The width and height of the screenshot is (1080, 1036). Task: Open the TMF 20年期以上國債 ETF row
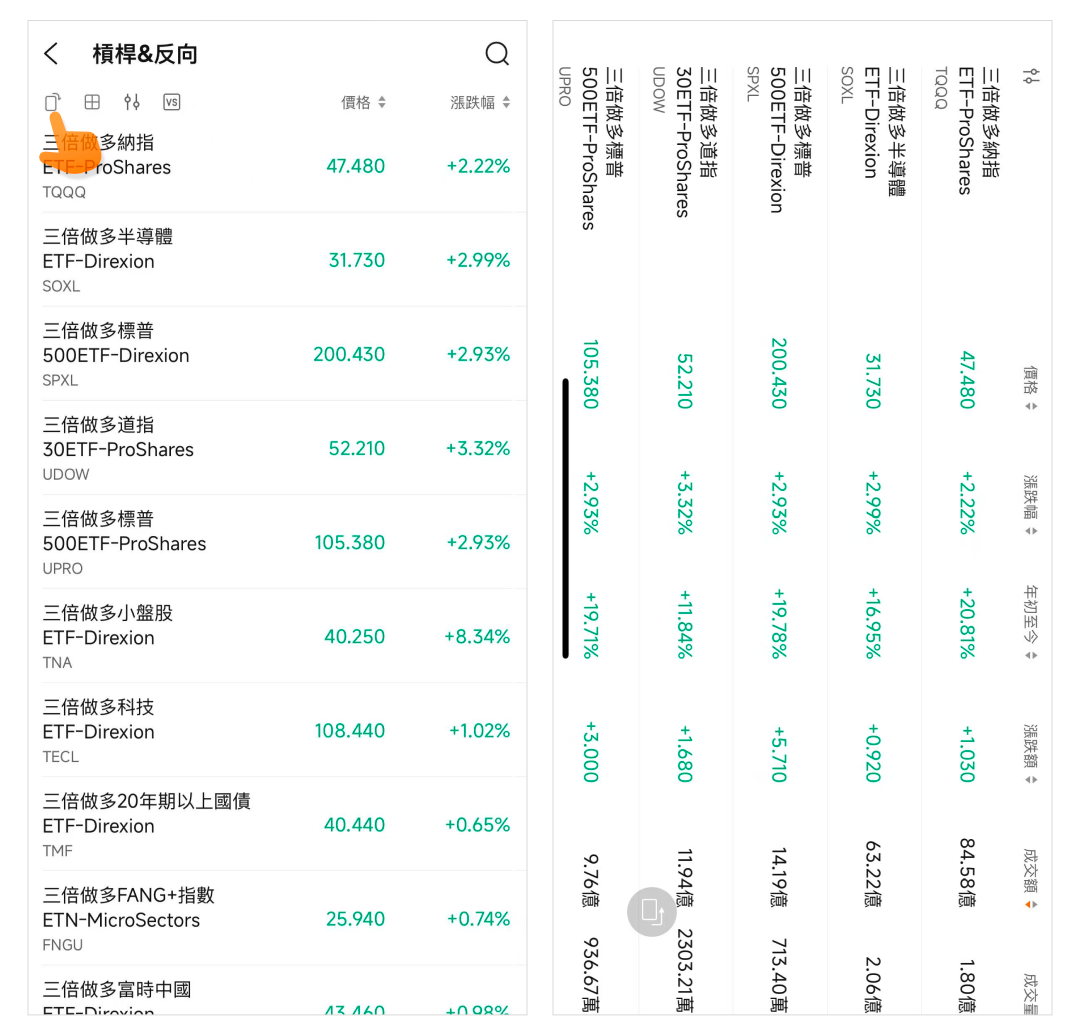(x=277, y=824)
